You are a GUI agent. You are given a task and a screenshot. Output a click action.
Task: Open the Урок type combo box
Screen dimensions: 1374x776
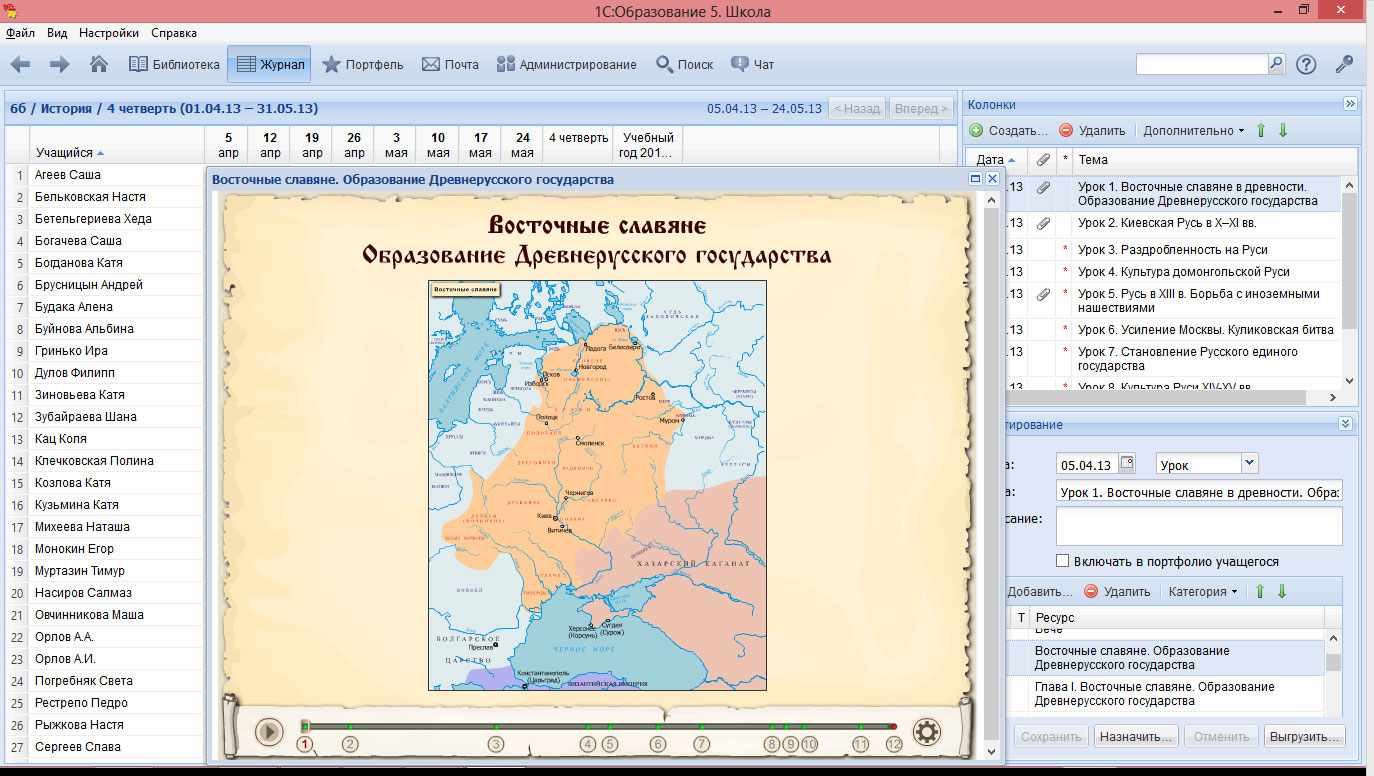1207,464
